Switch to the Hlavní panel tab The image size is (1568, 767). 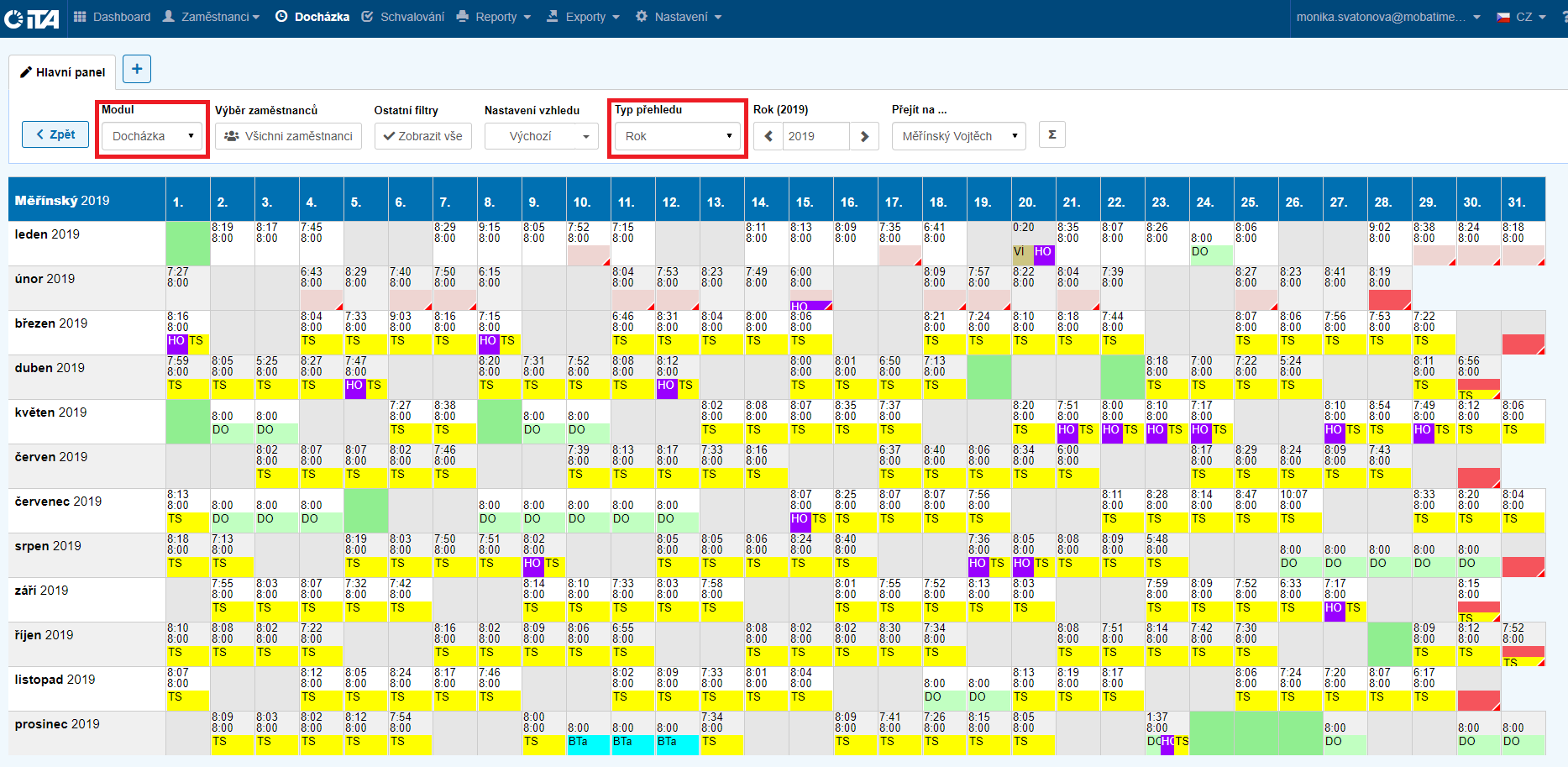[x=62, y=72]
